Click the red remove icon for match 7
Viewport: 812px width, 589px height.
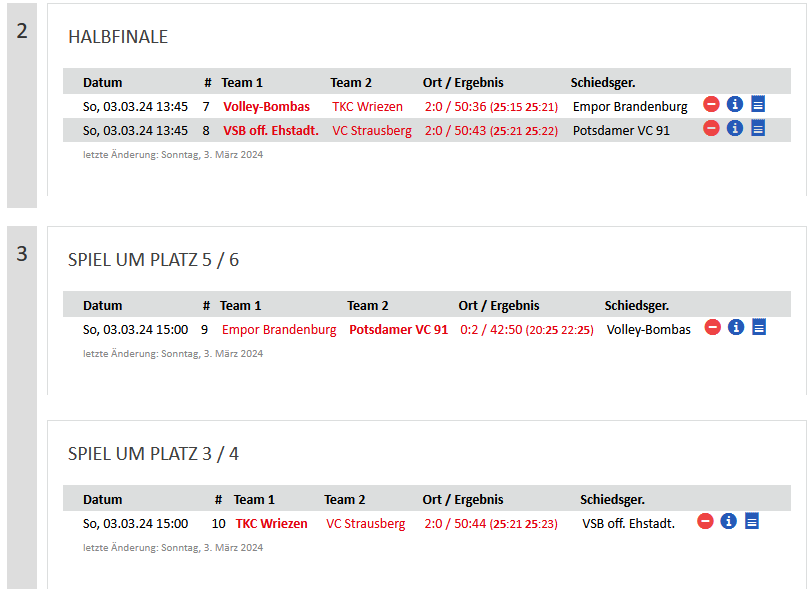(711, 104)
